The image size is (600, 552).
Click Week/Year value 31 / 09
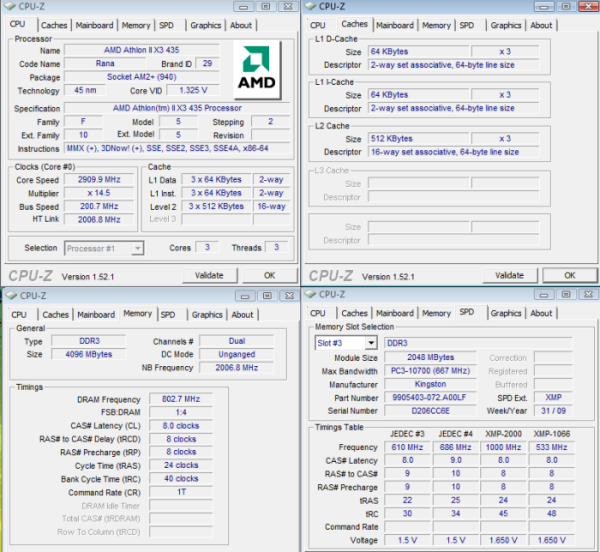click(553, 411)
